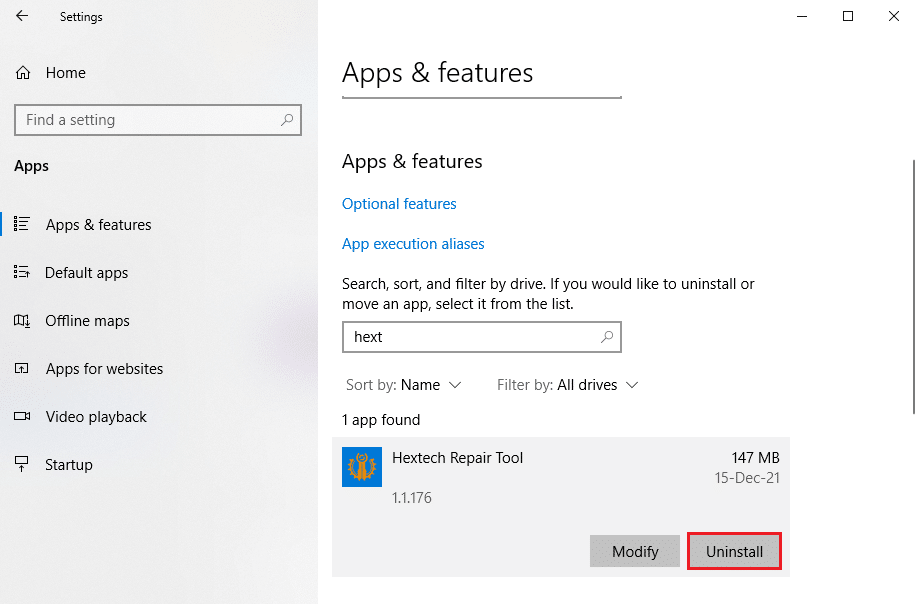This screenshot has height=604, width=917.
Task: Click the Hextech Repair Tool app icon
Action: (361, 467)
